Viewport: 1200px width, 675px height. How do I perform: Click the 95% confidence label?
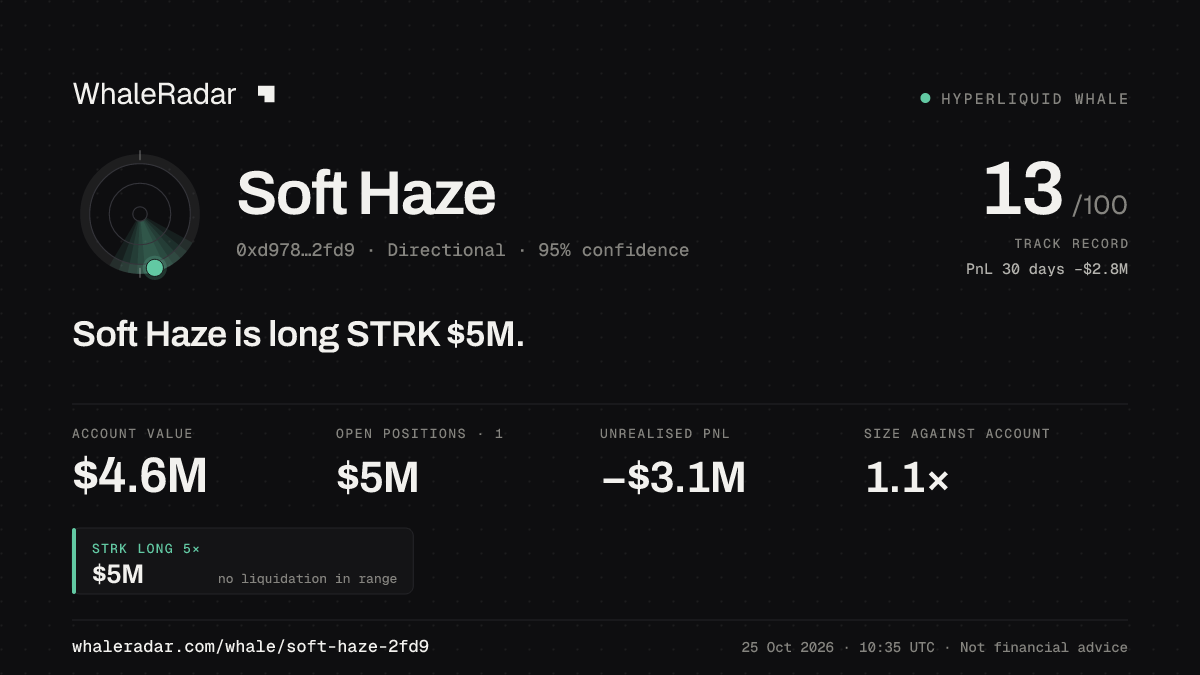(x=613, y=250)
